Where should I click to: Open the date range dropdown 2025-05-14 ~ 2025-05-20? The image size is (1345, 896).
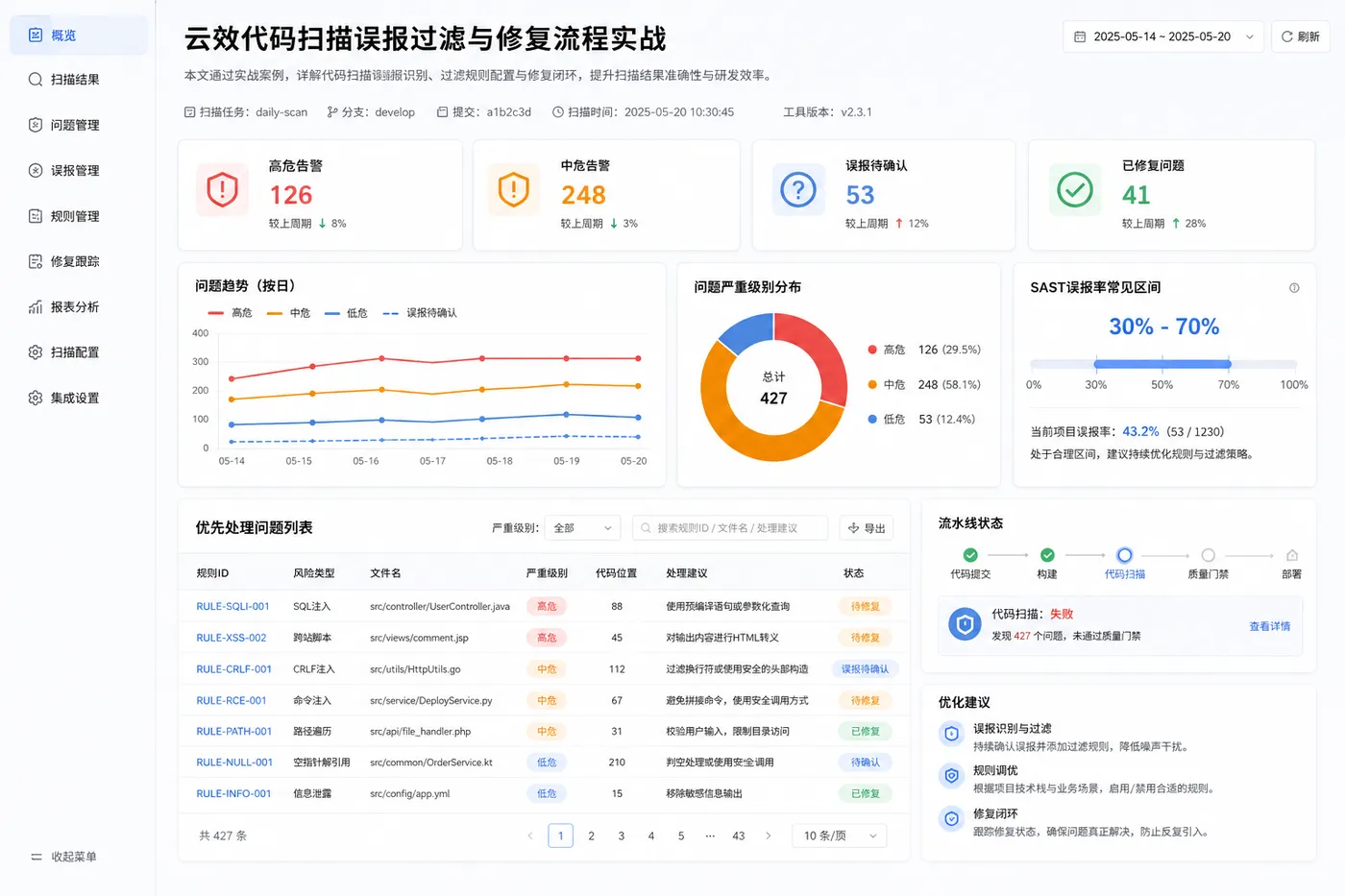[1162, 36]
